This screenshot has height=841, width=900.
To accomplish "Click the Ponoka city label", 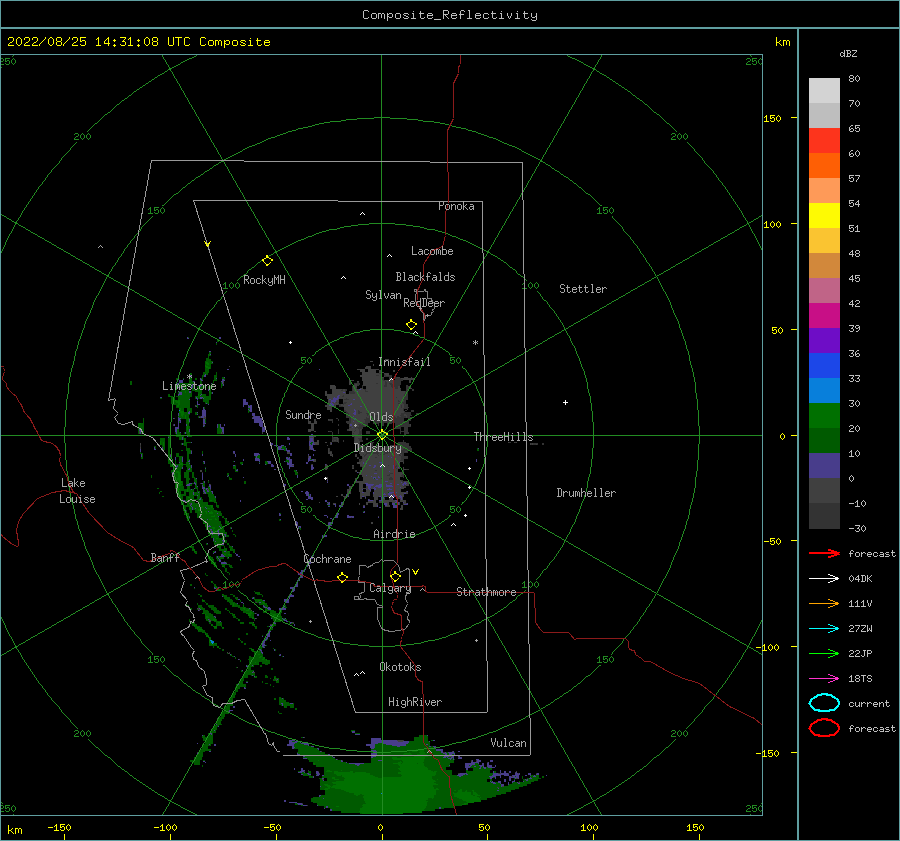I will (456, 206).
